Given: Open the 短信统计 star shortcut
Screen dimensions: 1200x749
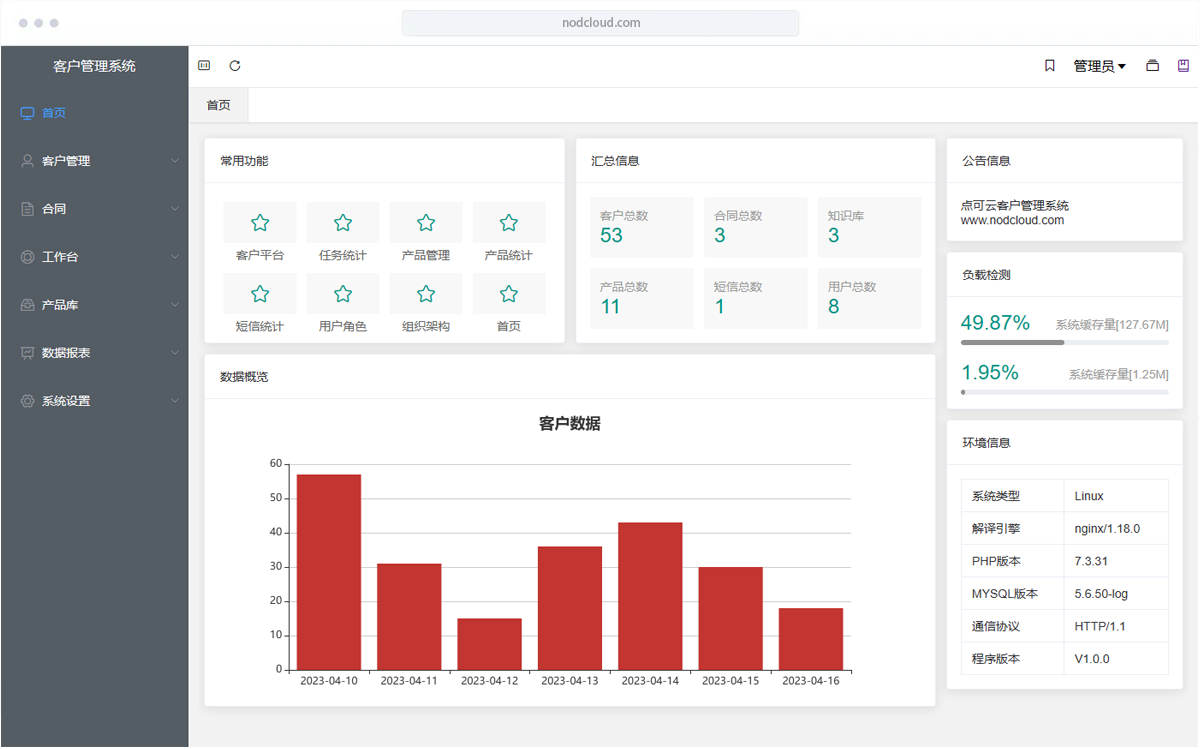Looking at the screenshot, I should pos(260,294).
